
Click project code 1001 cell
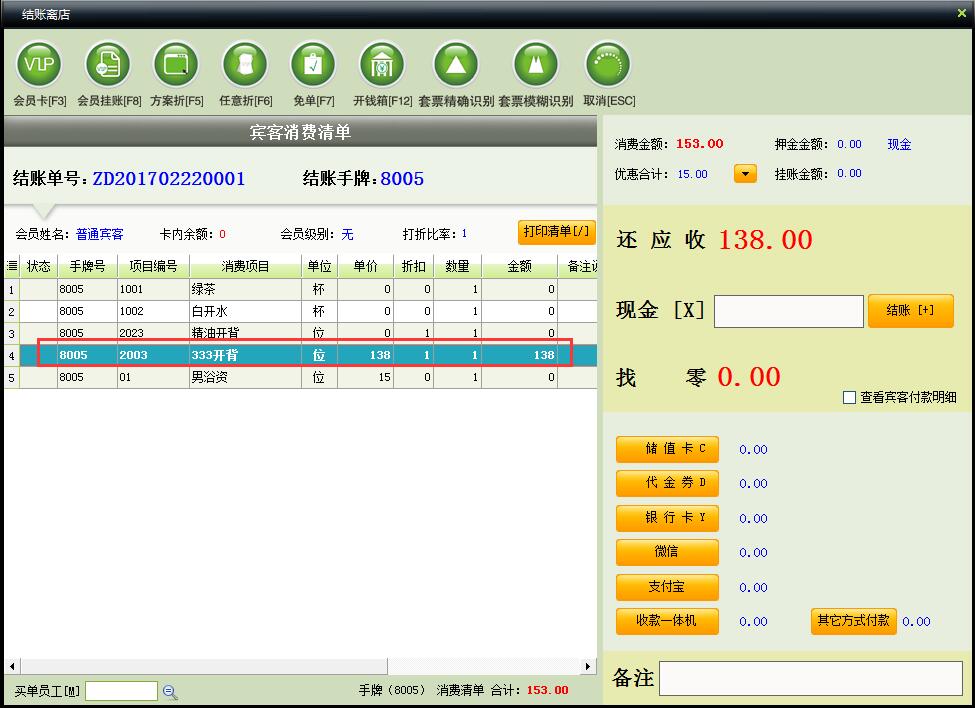153,289
